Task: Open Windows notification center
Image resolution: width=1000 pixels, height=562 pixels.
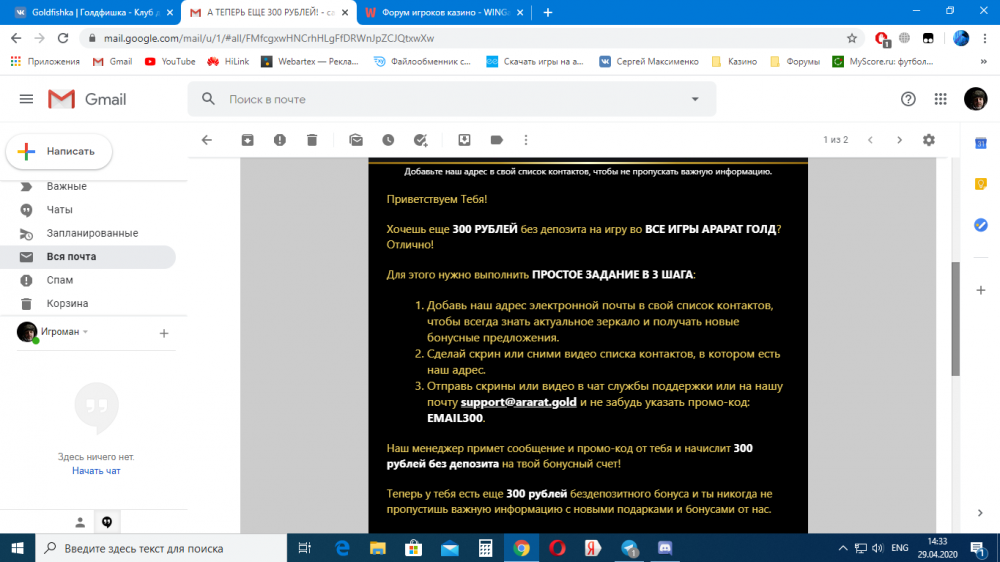Action: tap(978, 548)
